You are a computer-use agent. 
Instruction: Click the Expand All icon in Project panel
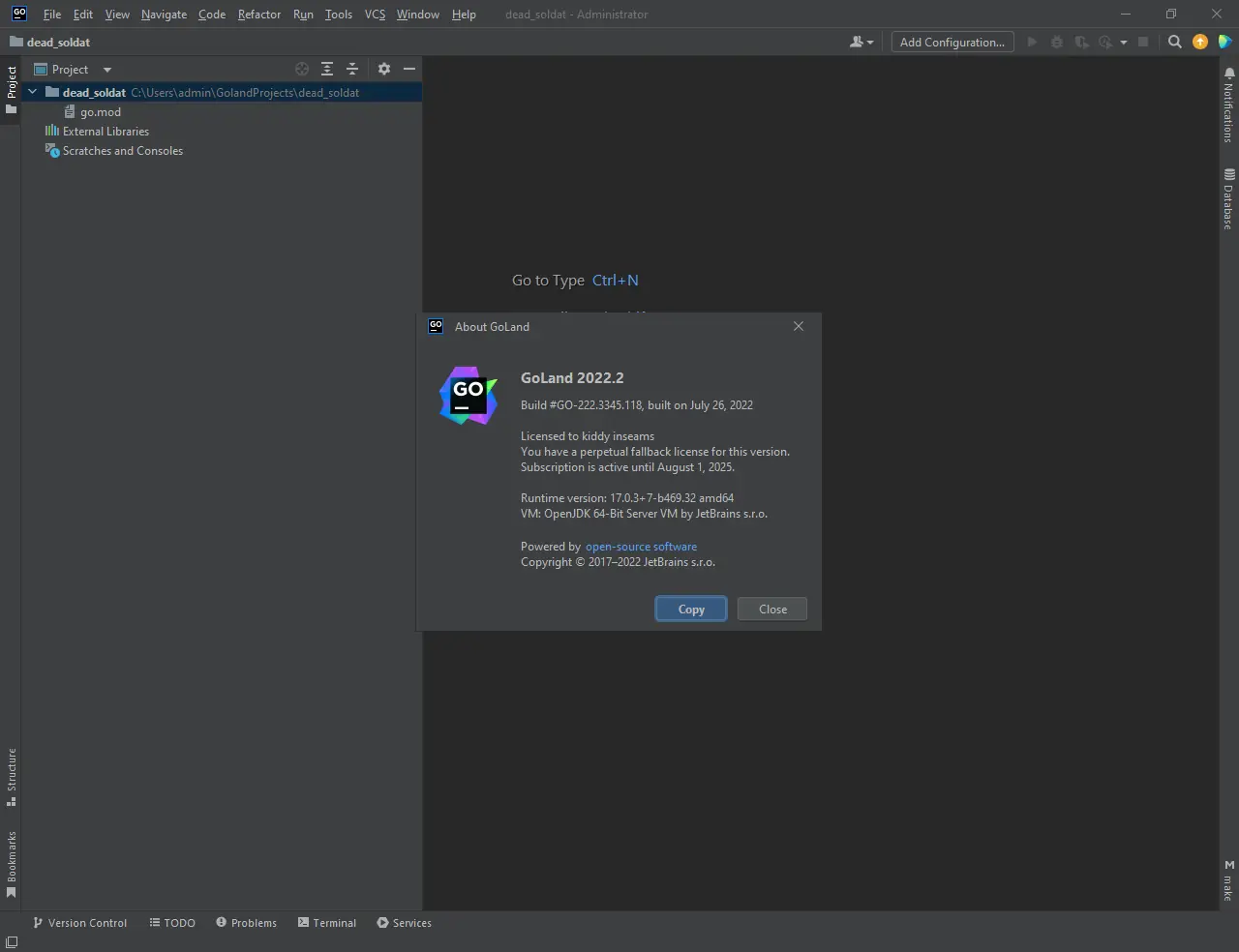click(x=327, y=70)
